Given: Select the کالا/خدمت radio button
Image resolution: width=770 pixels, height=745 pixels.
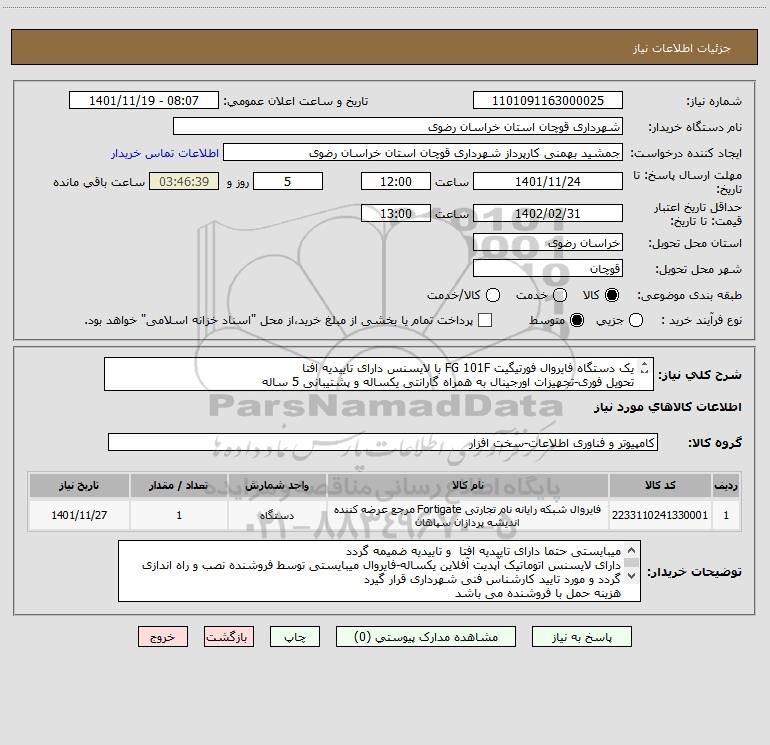Looking at the screenshot, I should tap(493, 295).
